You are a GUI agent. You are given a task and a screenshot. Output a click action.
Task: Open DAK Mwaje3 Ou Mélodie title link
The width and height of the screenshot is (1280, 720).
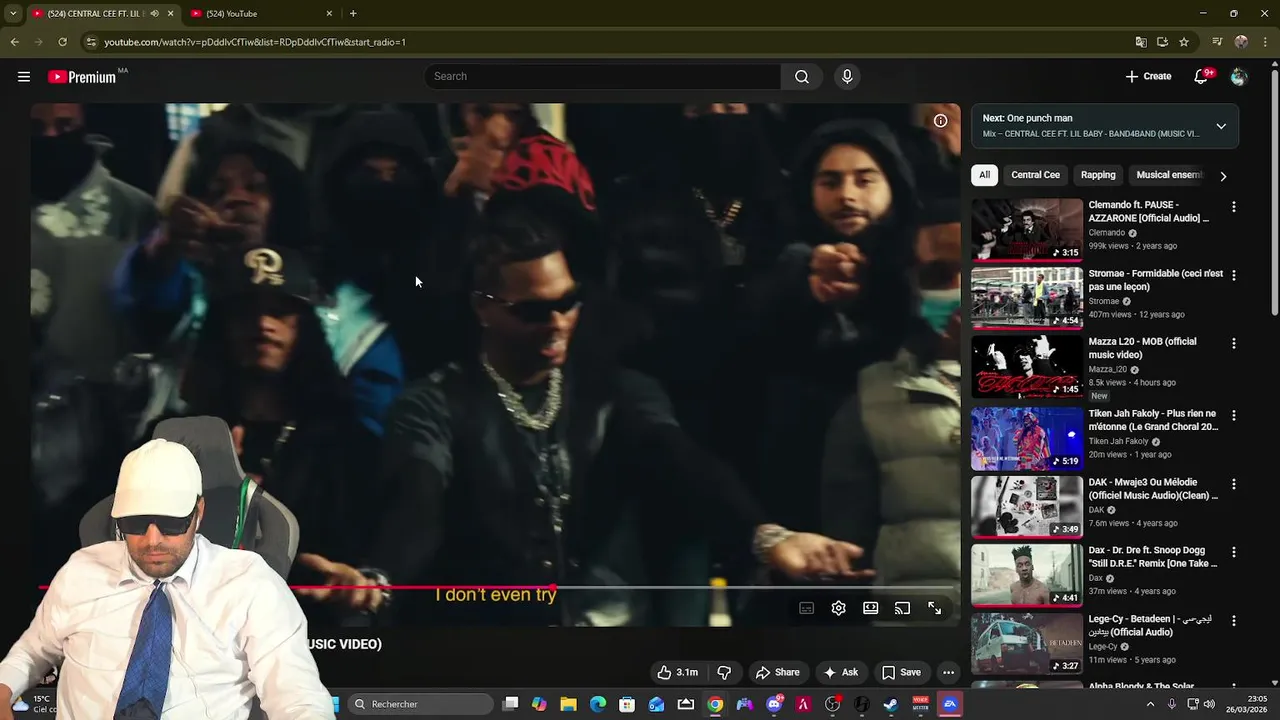tap(1153, 489)
